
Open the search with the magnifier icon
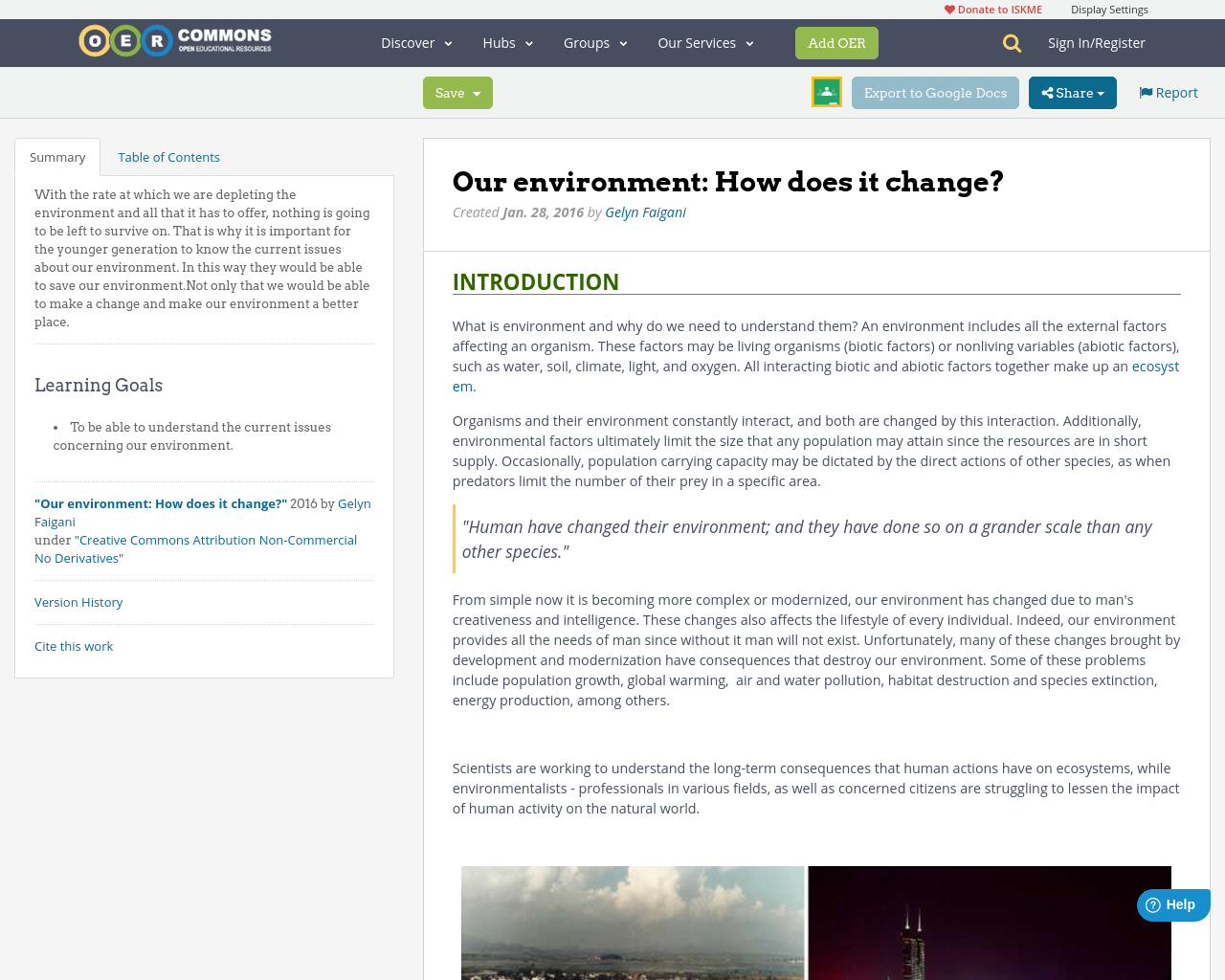[x=1009, y=41]
